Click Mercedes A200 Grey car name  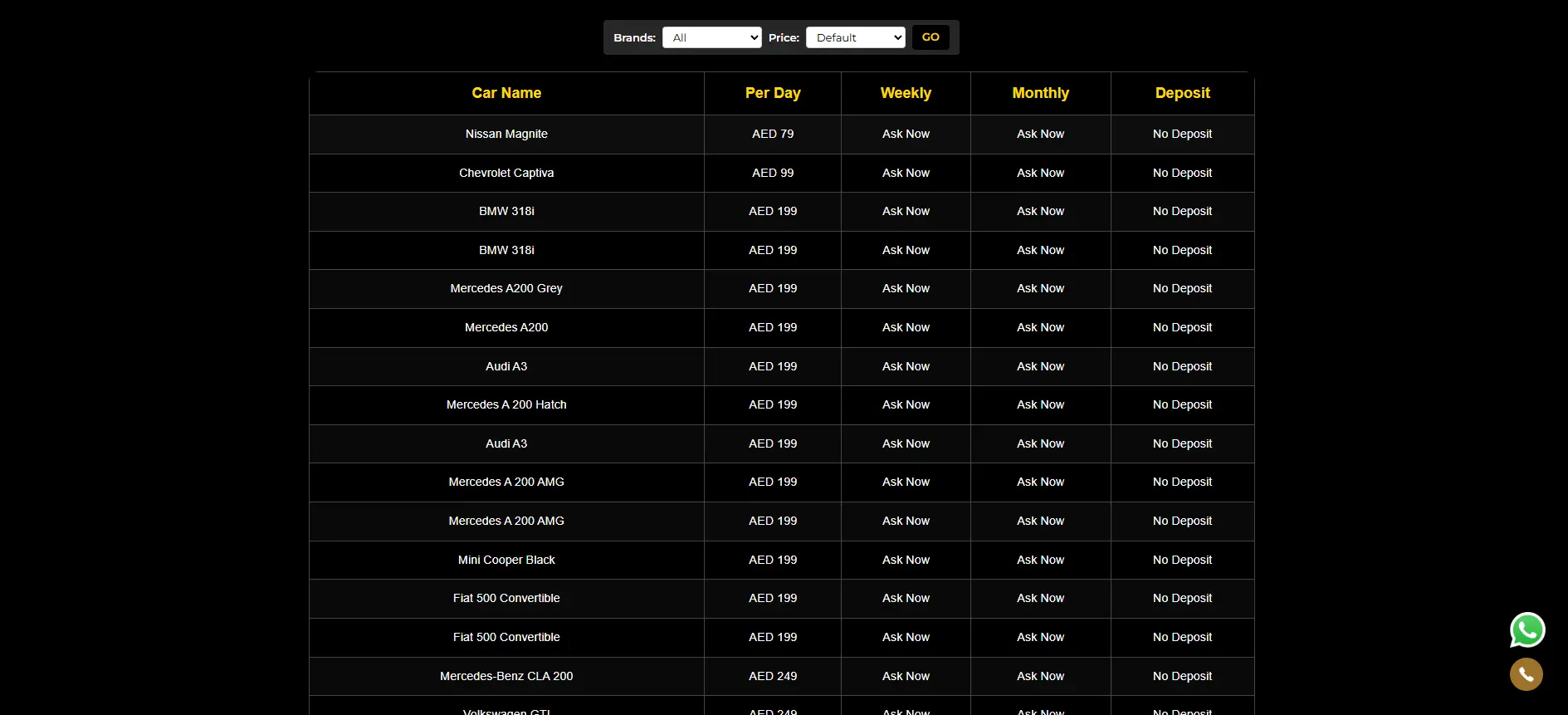[506, 288]
